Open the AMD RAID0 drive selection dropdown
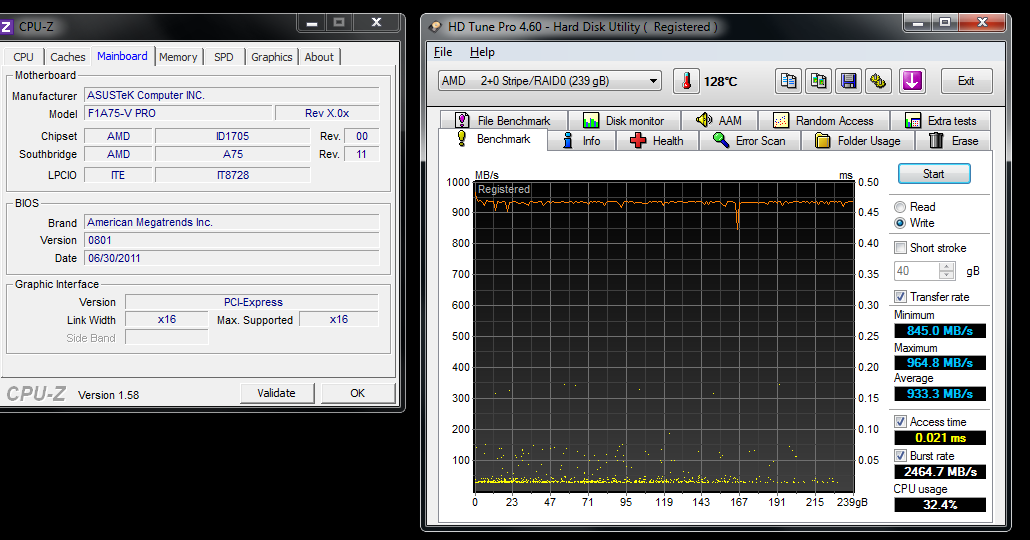The height and width of the screenshot is (540, 1030). pos(549,81)
